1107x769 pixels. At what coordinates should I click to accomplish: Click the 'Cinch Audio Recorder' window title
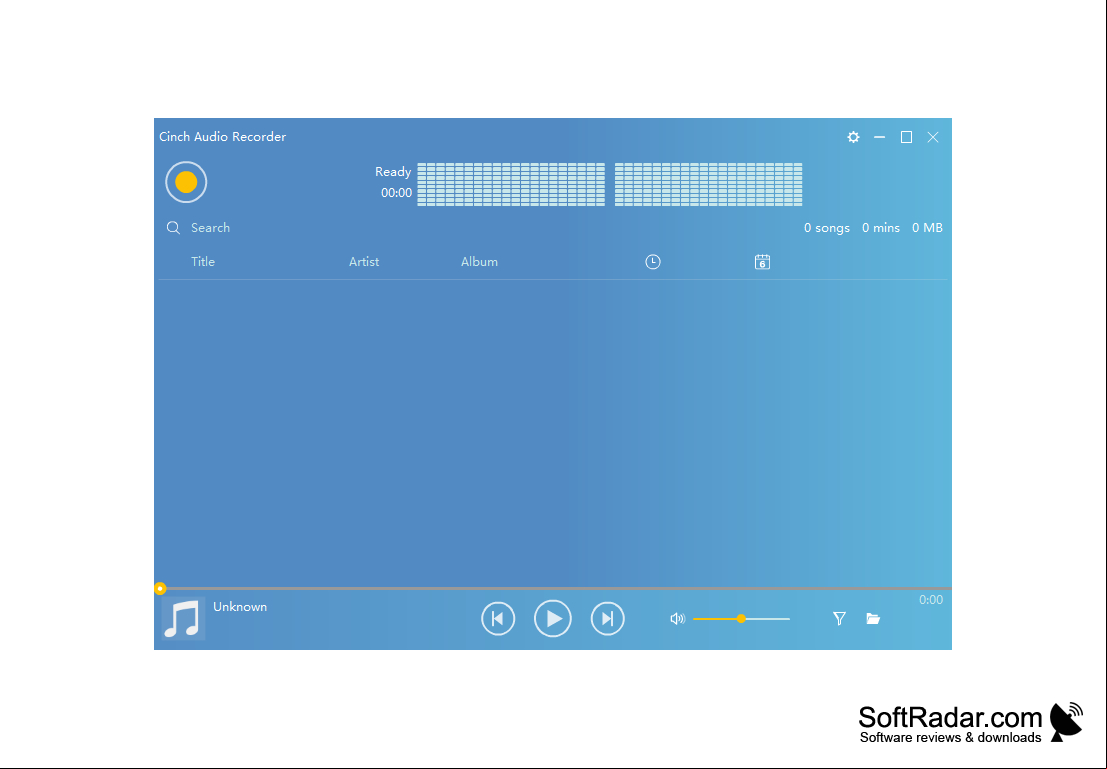coord(222,137)
